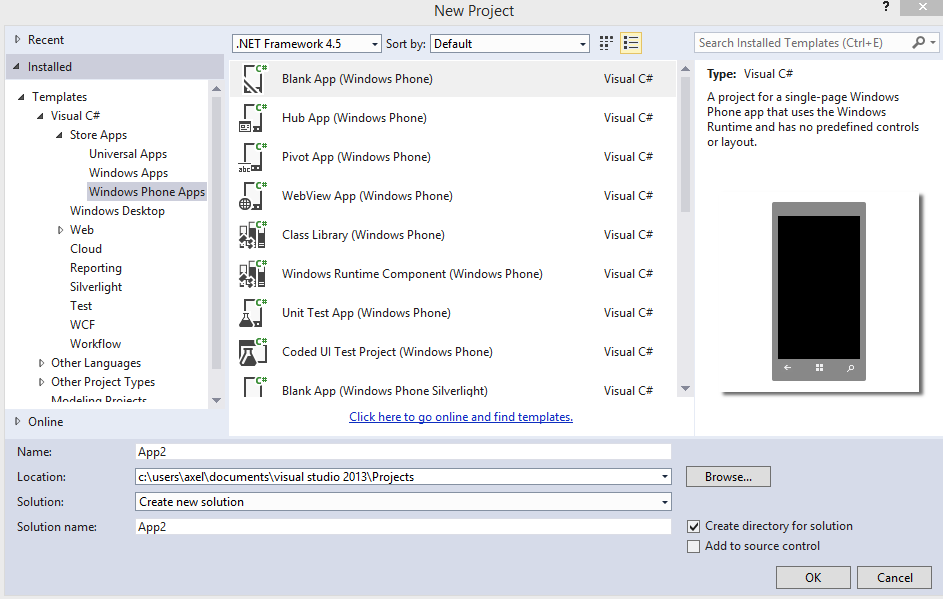Select 'WebView App (Windows Phone)' template name
The width and height of the screenshot is (943, 599).
(x=367, y=196)
